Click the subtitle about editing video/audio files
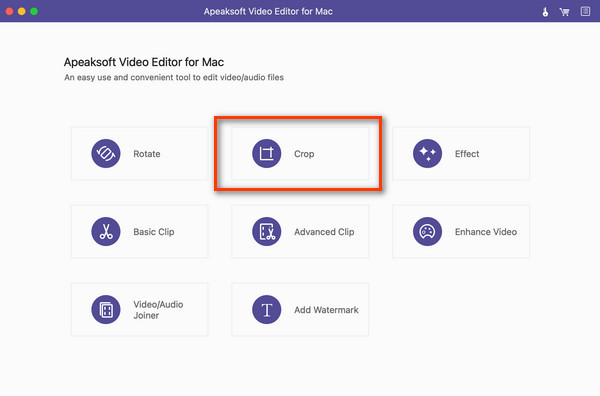This screenshot has height=396, width=600. point(174,77)
